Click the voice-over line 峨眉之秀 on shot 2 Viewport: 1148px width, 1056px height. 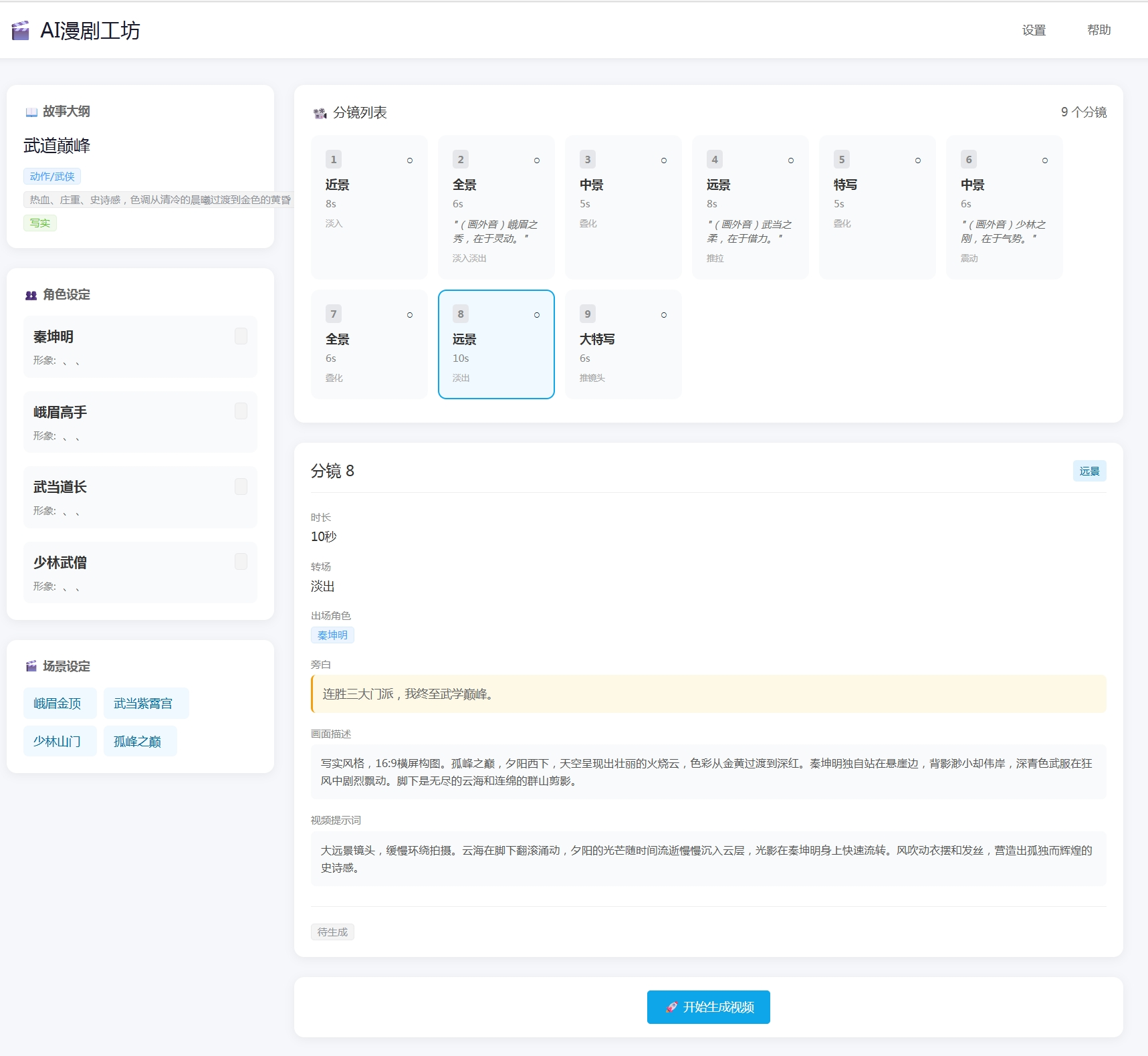pyautogui.click(x=495, y=231)
